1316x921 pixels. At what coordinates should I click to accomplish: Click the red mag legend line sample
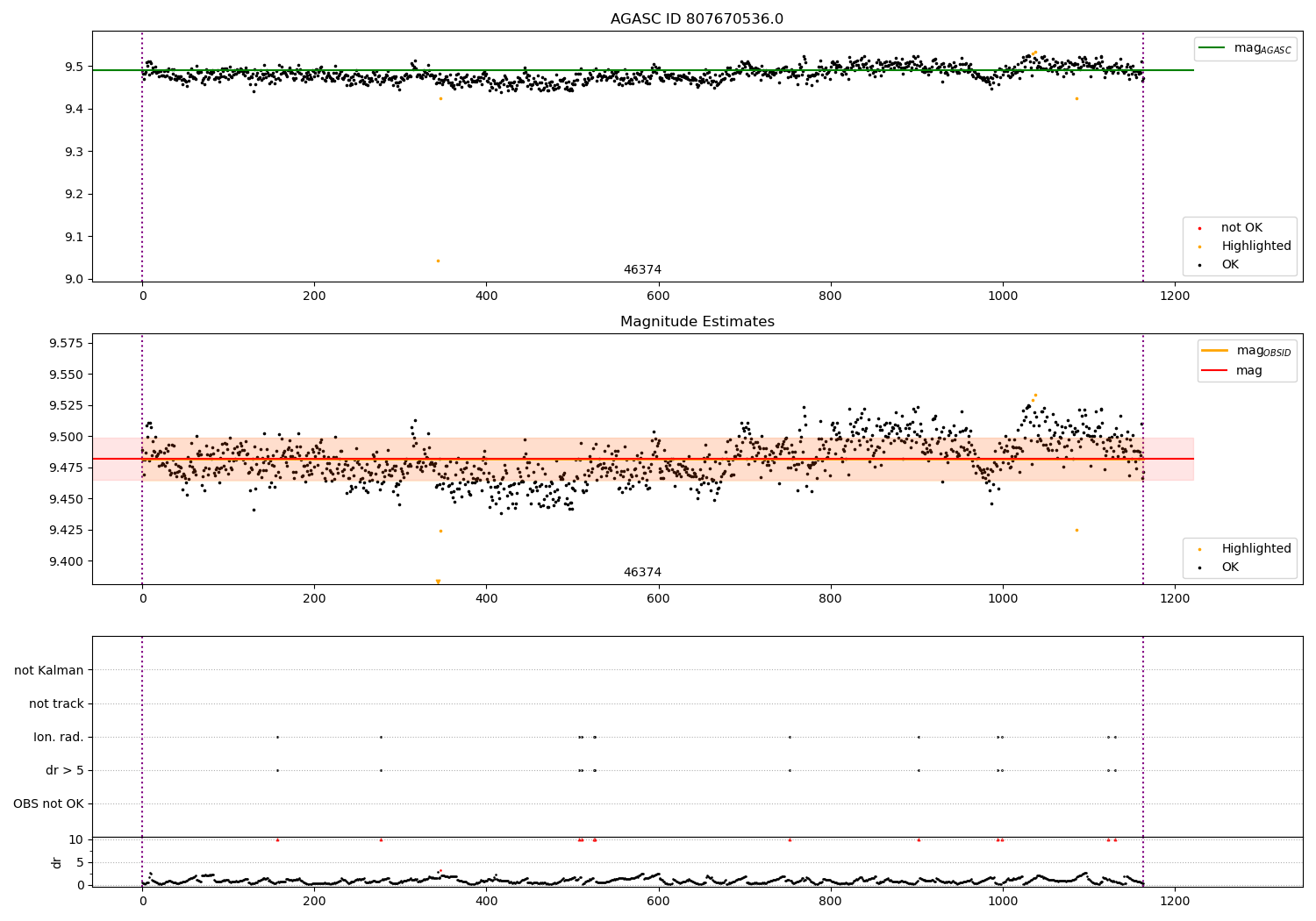(x=1214, y=371)
